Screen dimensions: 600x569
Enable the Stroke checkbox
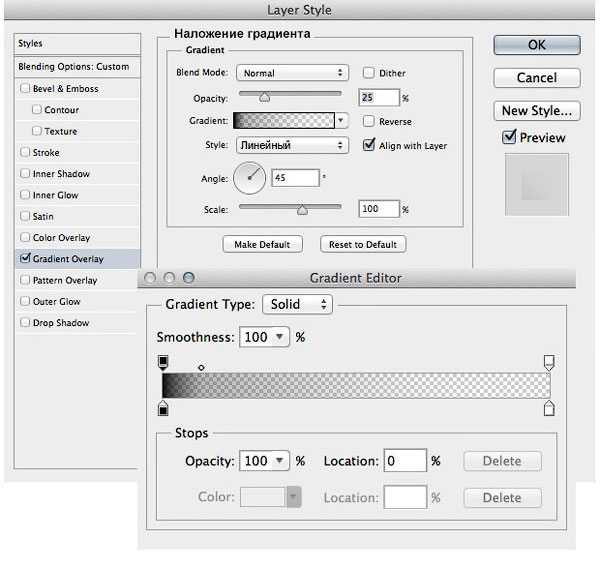coord(25,152)
